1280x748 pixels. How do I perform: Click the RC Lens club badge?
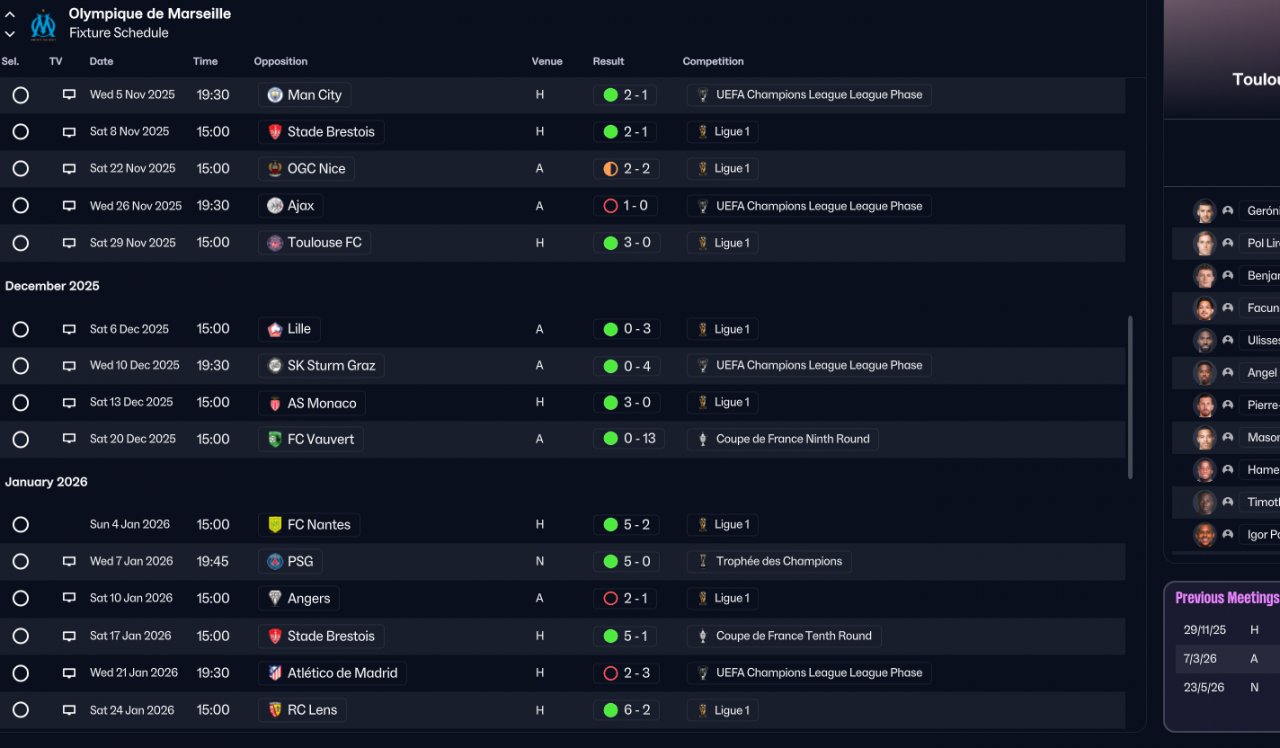tap(275, 710)
